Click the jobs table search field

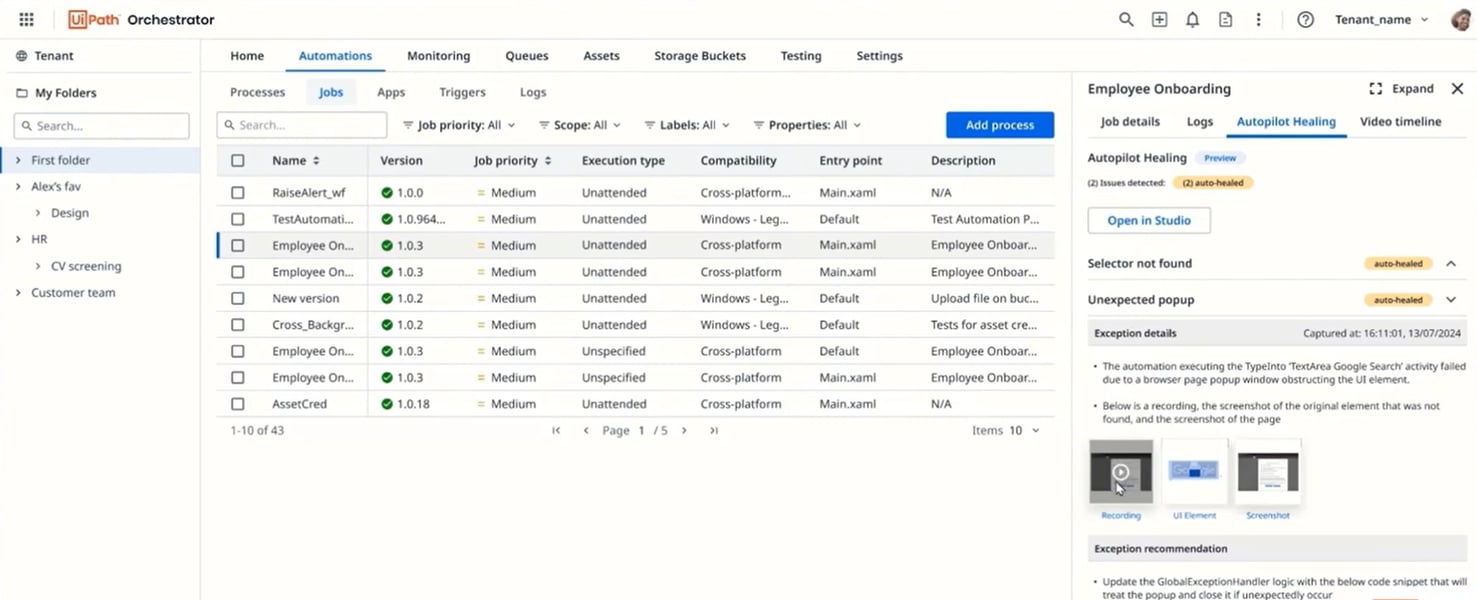(302, 125)
